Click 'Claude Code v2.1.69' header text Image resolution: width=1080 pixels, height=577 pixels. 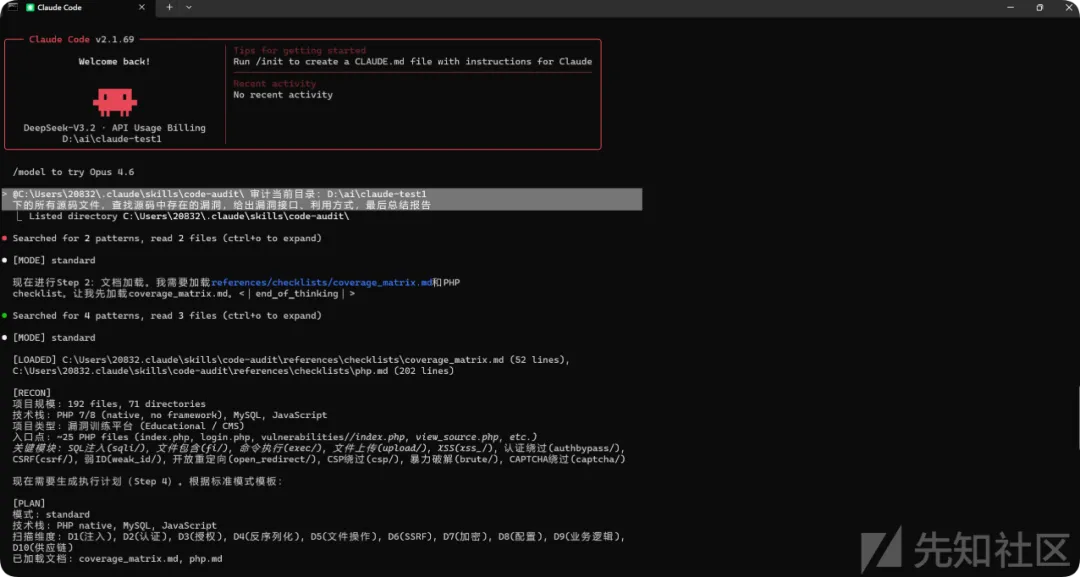point(81,39)
